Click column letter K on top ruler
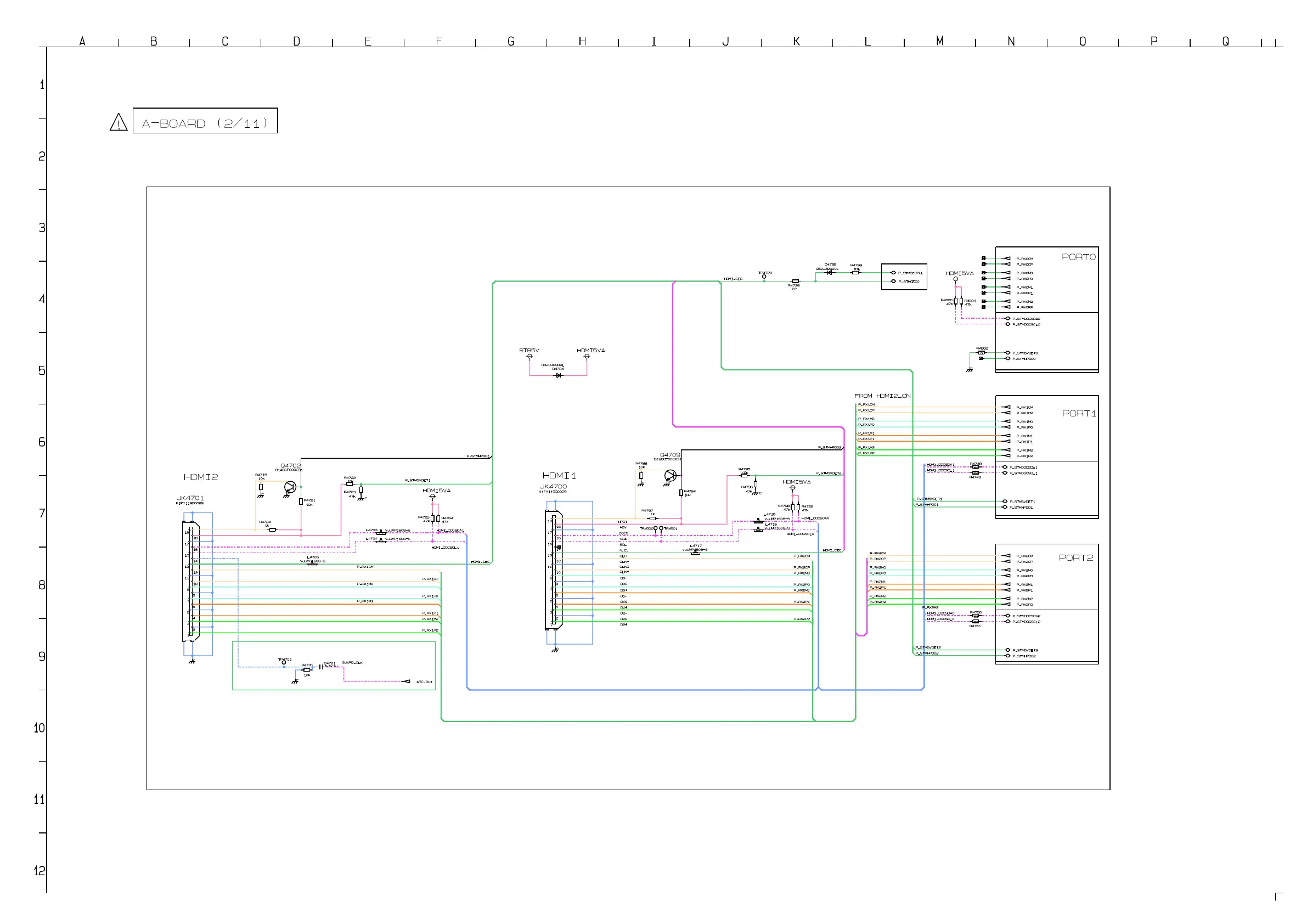 point(796,41)
